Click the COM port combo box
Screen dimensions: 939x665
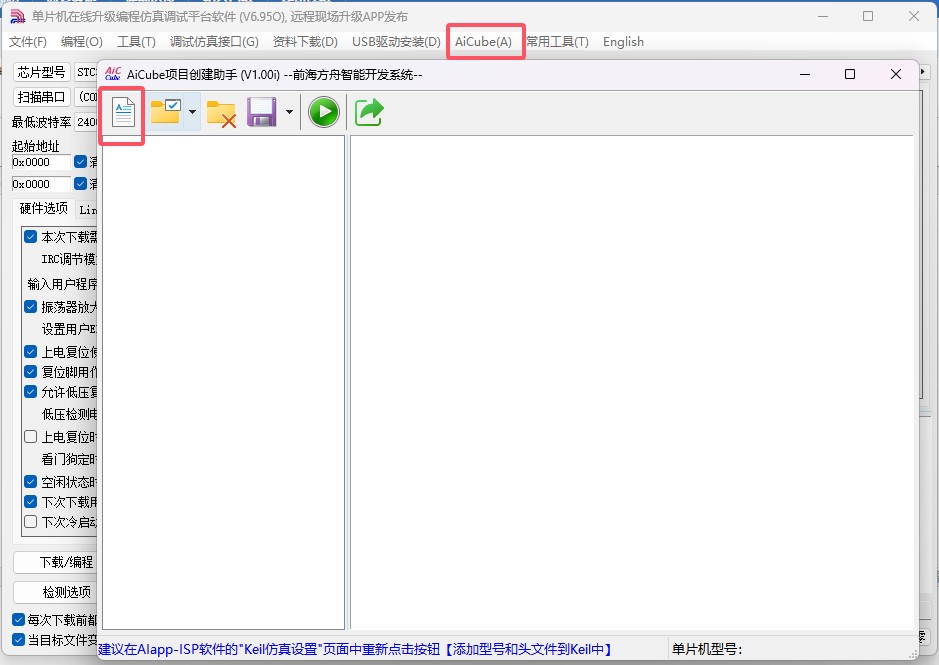[88, 97]
